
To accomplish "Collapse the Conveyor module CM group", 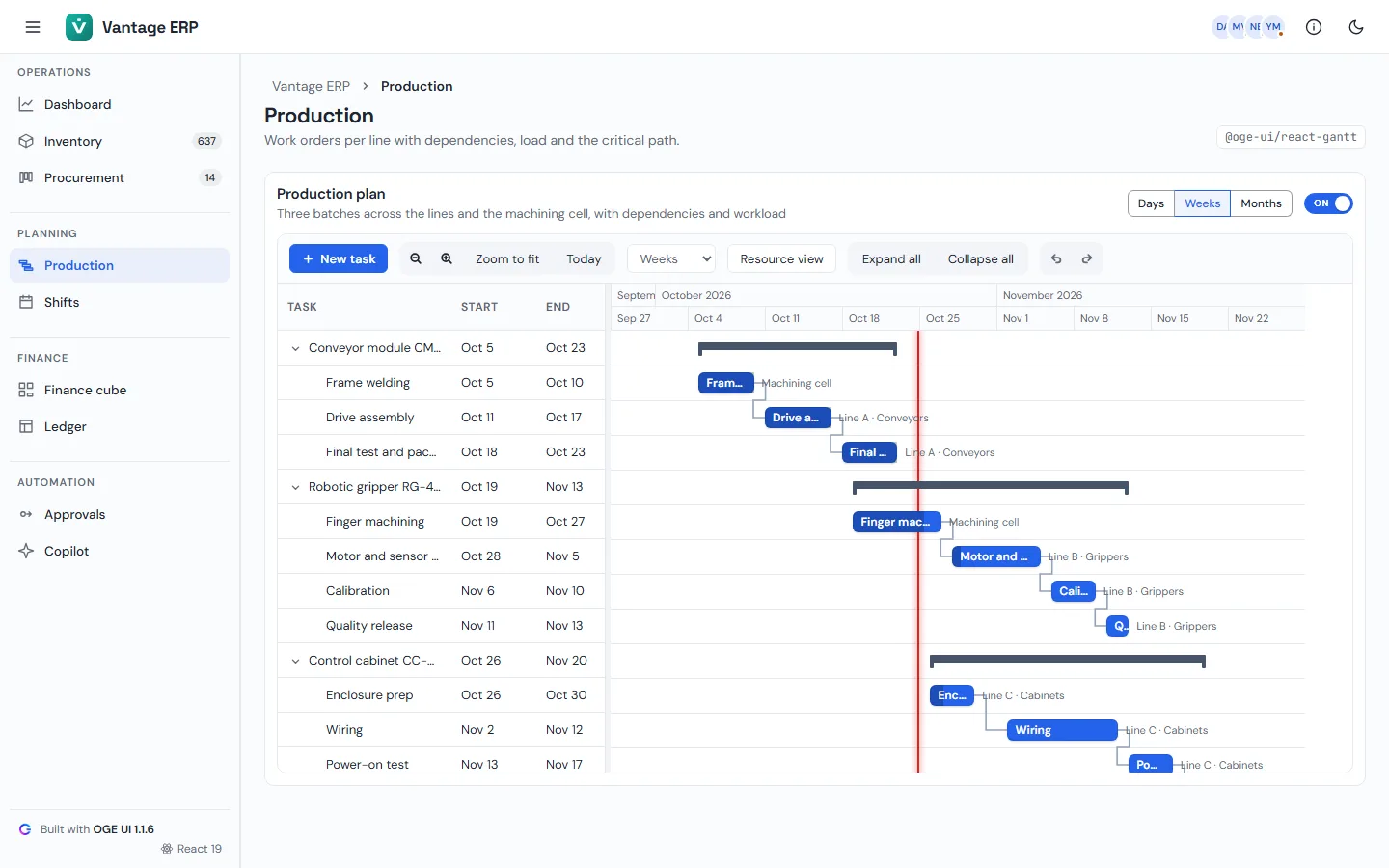I will pyautogui.click(x=295, y=348).
